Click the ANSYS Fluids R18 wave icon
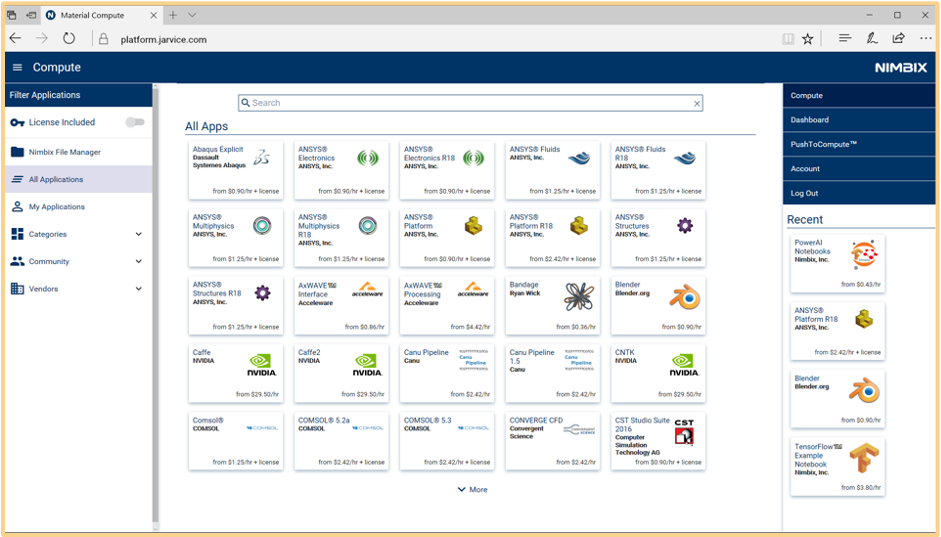The image size is (941, 537). click(685, 159)
